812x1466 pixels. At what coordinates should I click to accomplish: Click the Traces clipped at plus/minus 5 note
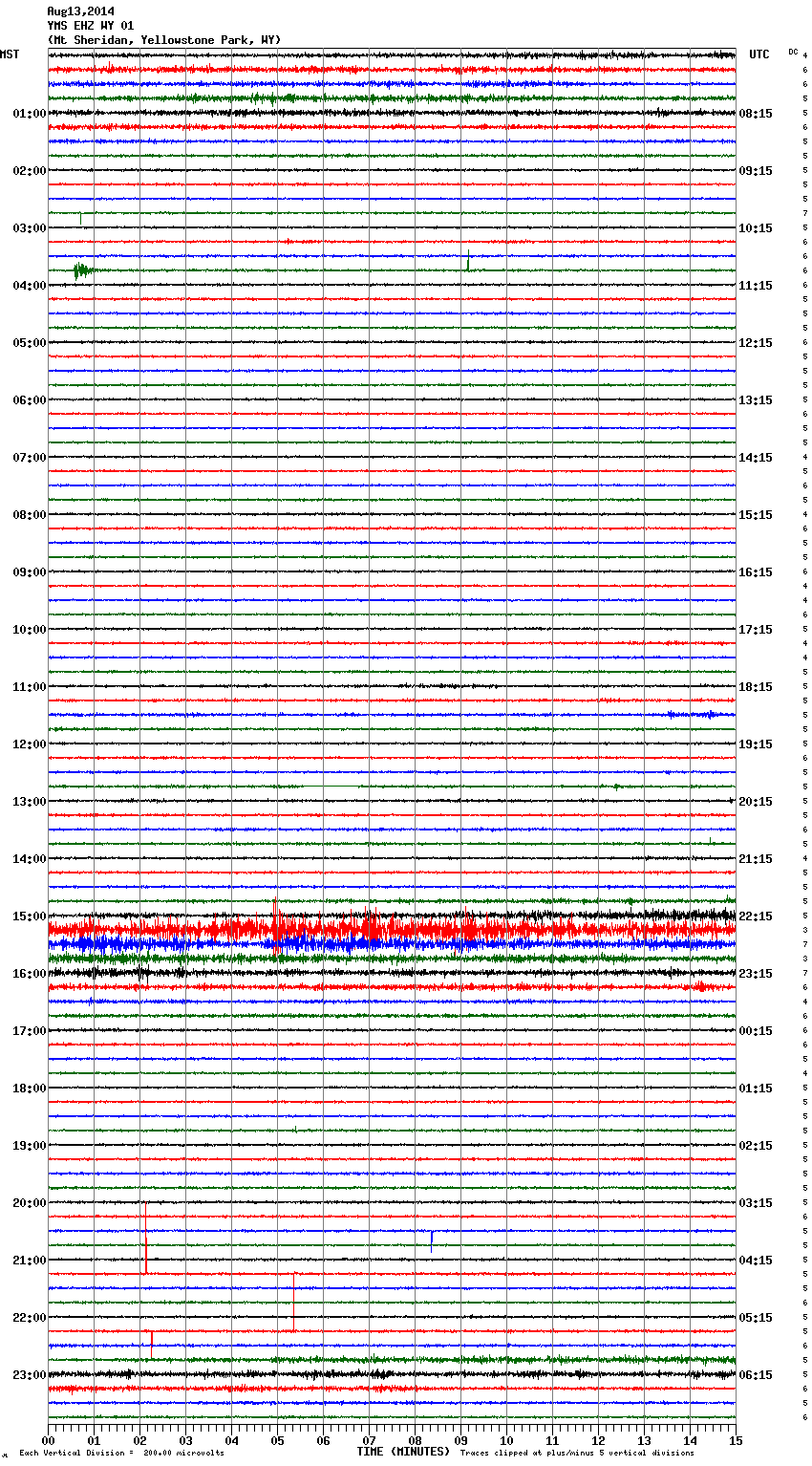577,1454
